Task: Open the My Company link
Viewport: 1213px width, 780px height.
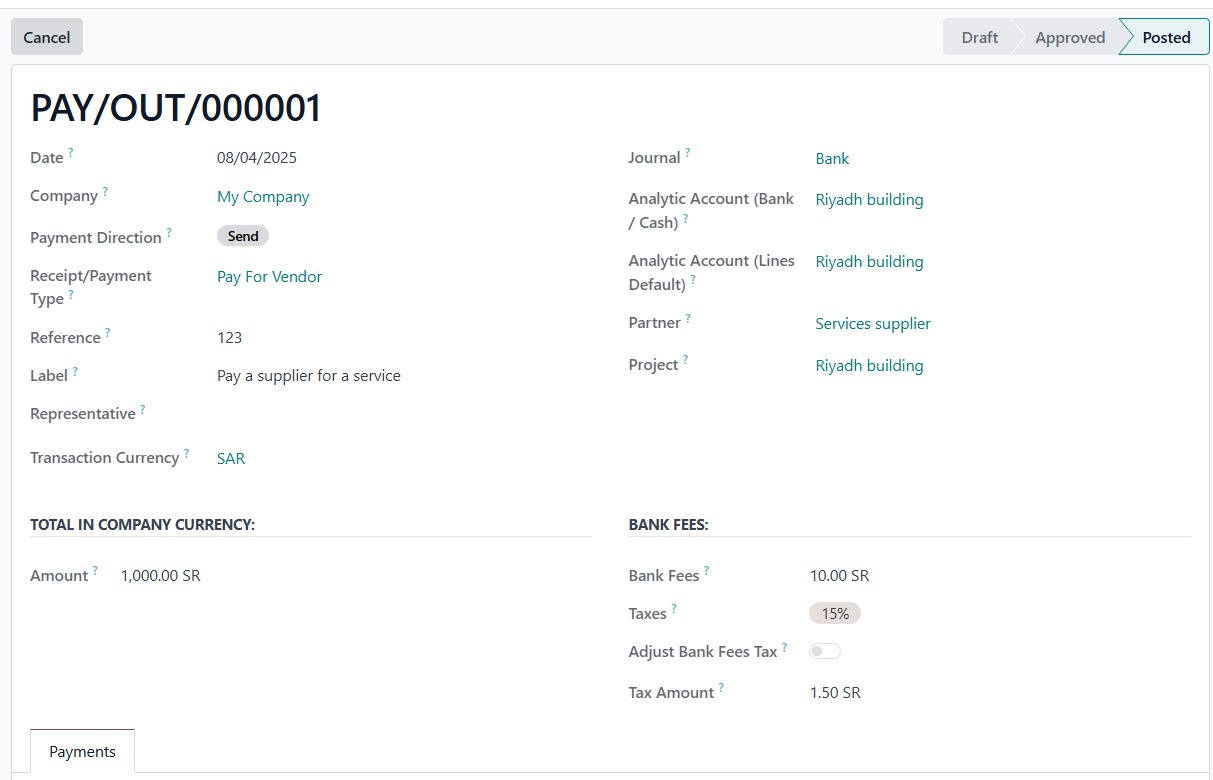Action: 263,197
